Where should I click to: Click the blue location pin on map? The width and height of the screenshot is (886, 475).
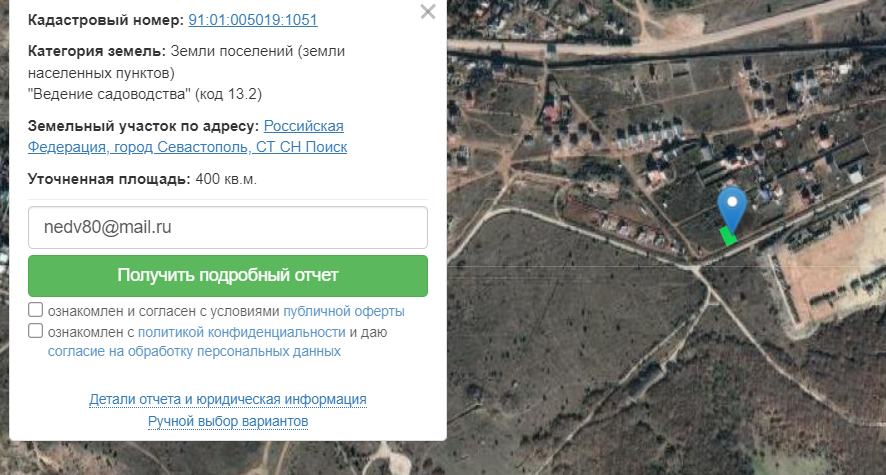(x=732, y=208)
